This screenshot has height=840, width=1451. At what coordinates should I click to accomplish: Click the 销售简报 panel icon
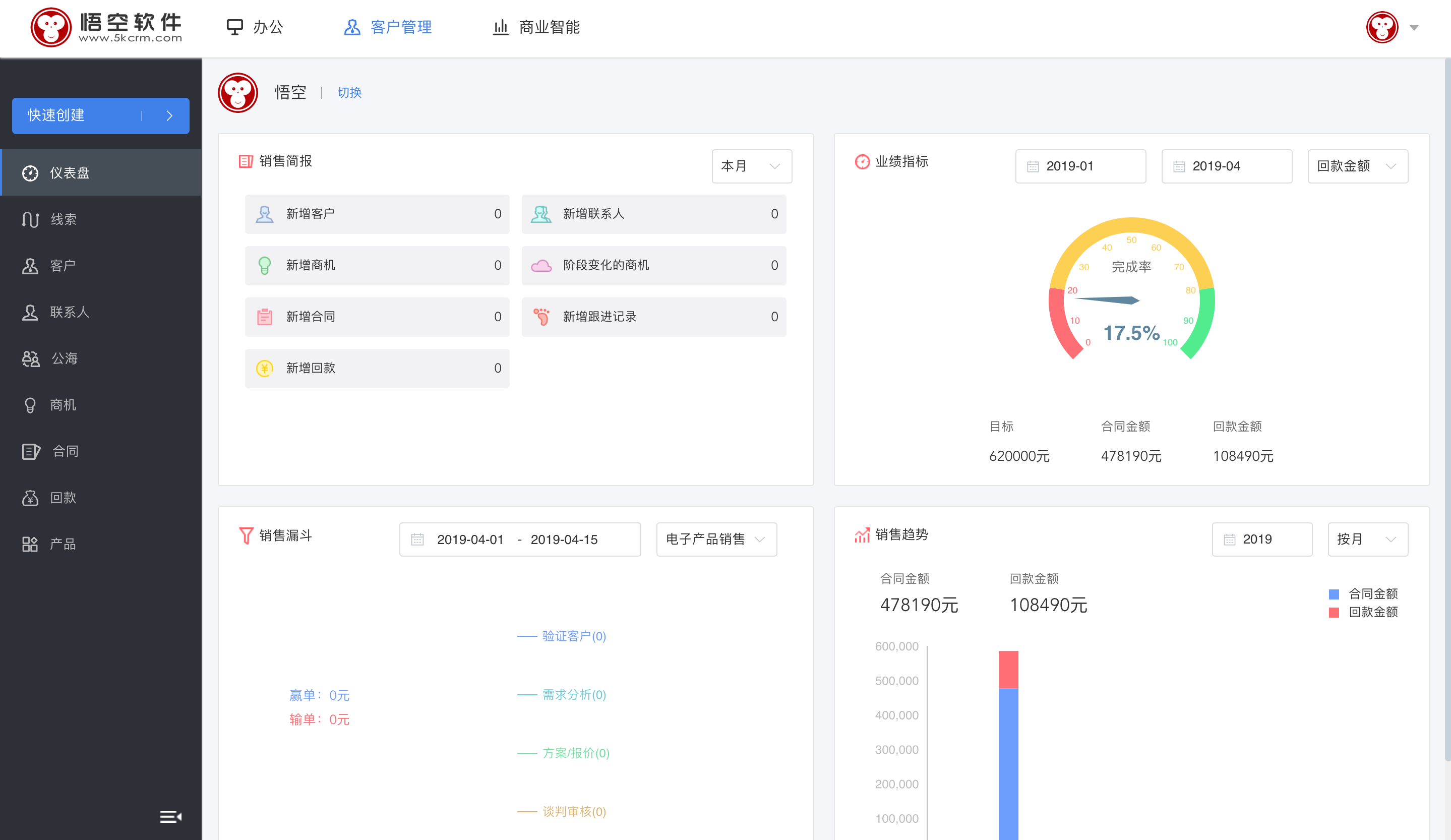246,161
